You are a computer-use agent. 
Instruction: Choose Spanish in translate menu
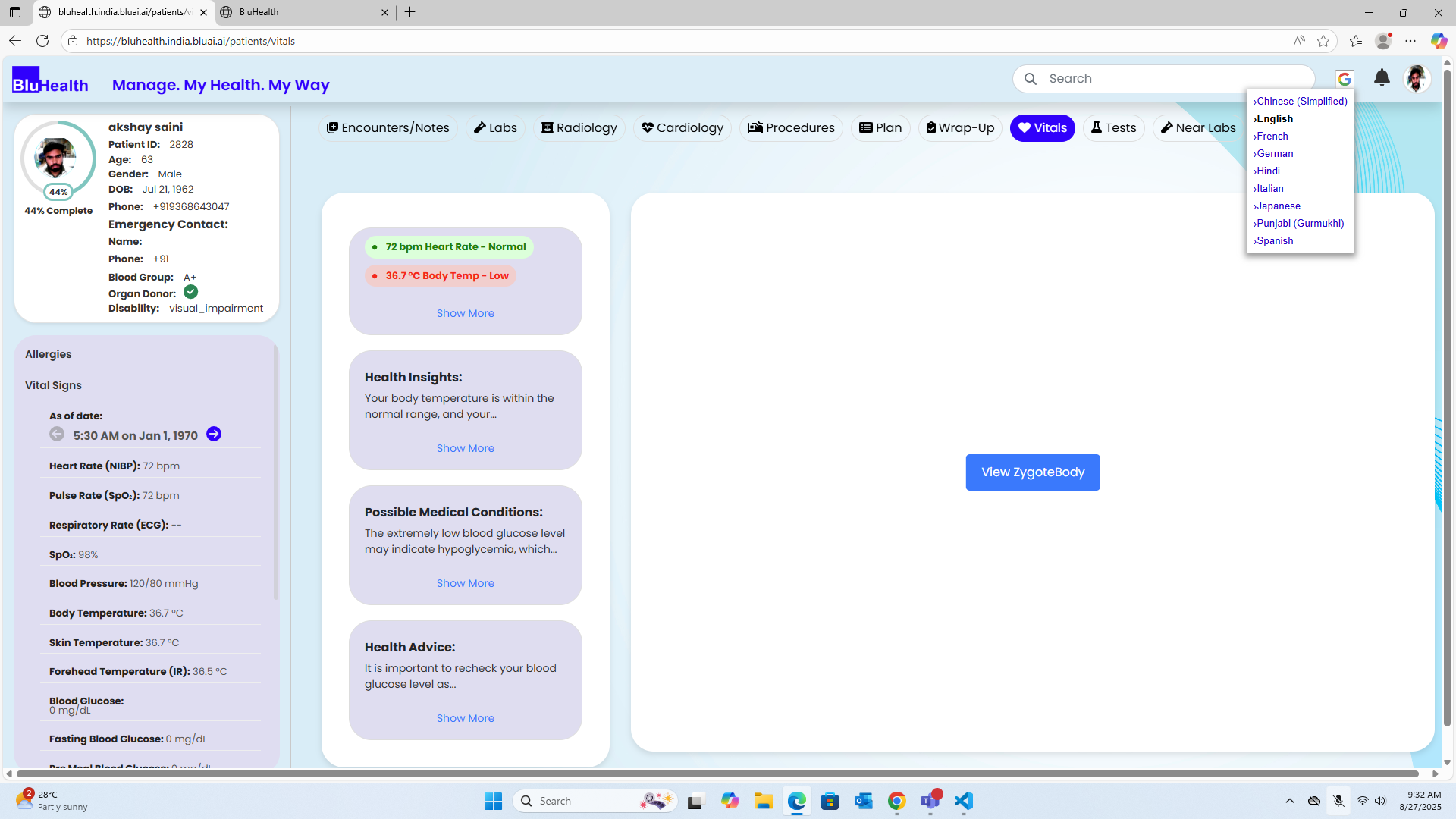[1275, 240]
